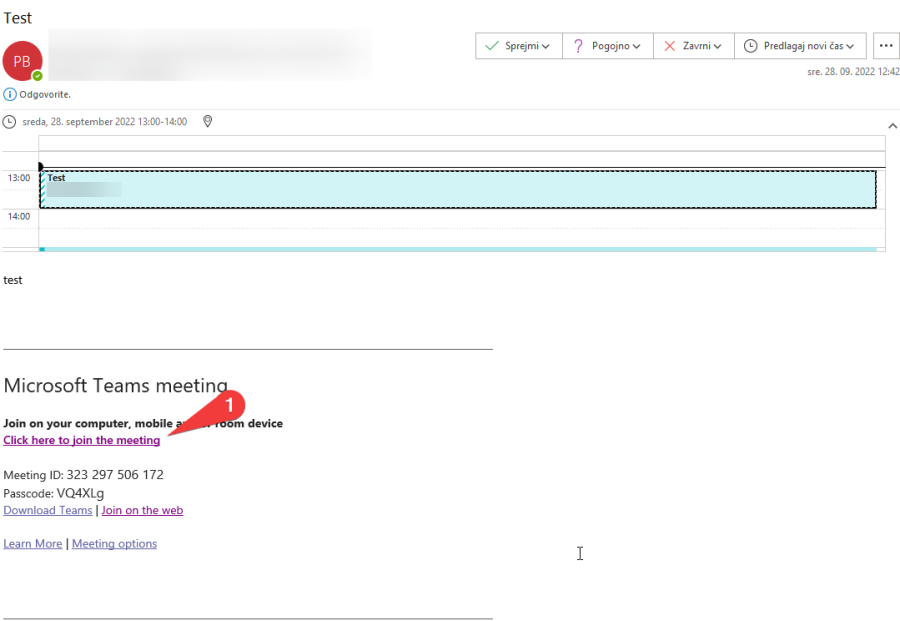Open the Meeting options link
Viewport: 900px width, 621px height.
click(x=114, y=544)
